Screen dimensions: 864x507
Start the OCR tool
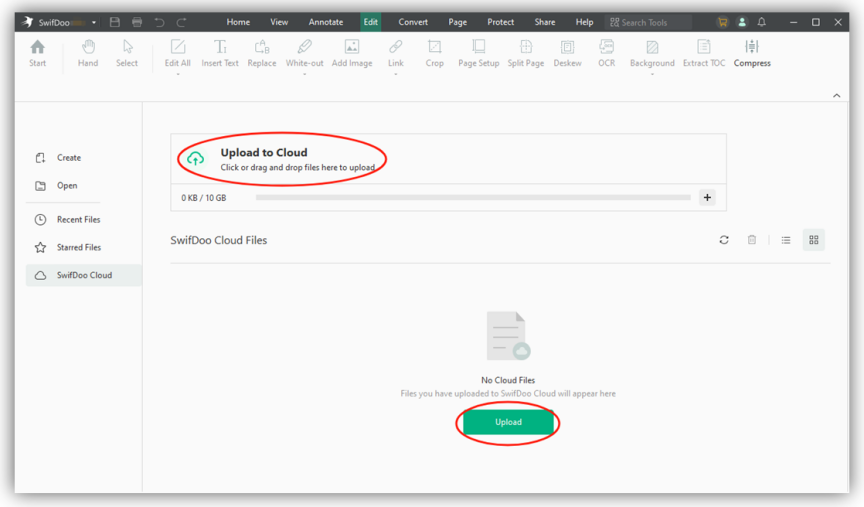606,53
